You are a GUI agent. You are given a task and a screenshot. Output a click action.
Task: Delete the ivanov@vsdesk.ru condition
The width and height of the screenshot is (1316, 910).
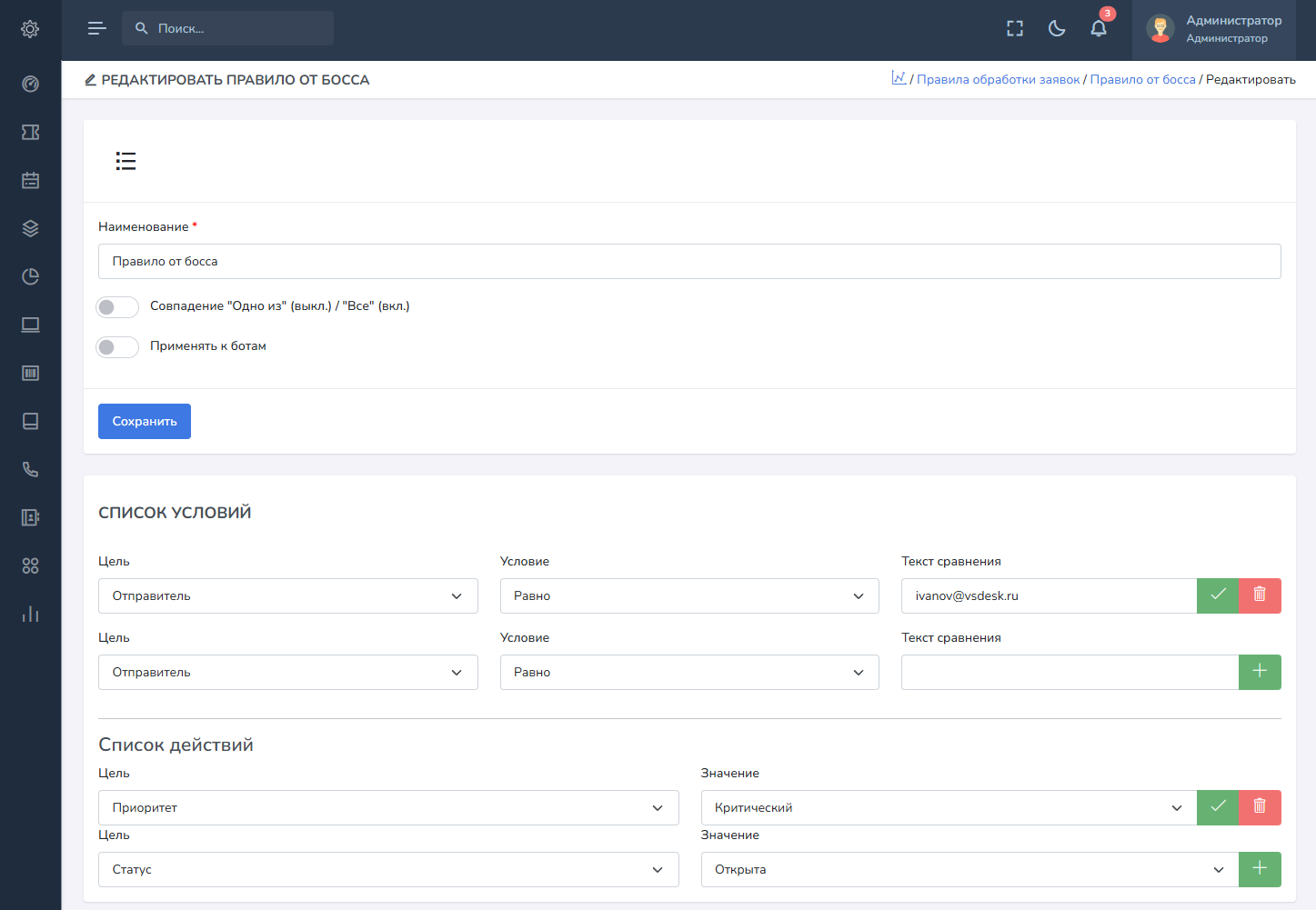(1260, 595)
